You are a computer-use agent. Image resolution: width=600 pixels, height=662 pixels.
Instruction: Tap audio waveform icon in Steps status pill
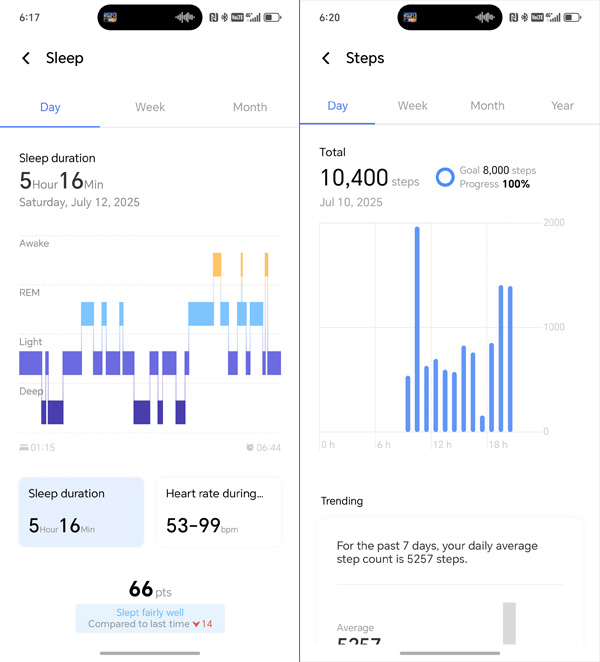coord(484,17)
